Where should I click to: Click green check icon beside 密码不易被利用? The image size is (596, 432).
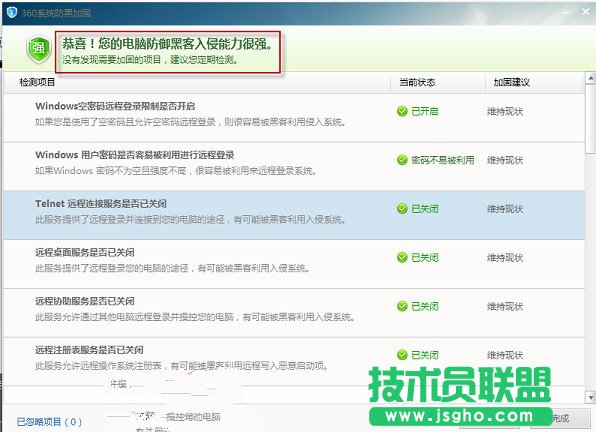pyautogui.click(x=402, y=160)
